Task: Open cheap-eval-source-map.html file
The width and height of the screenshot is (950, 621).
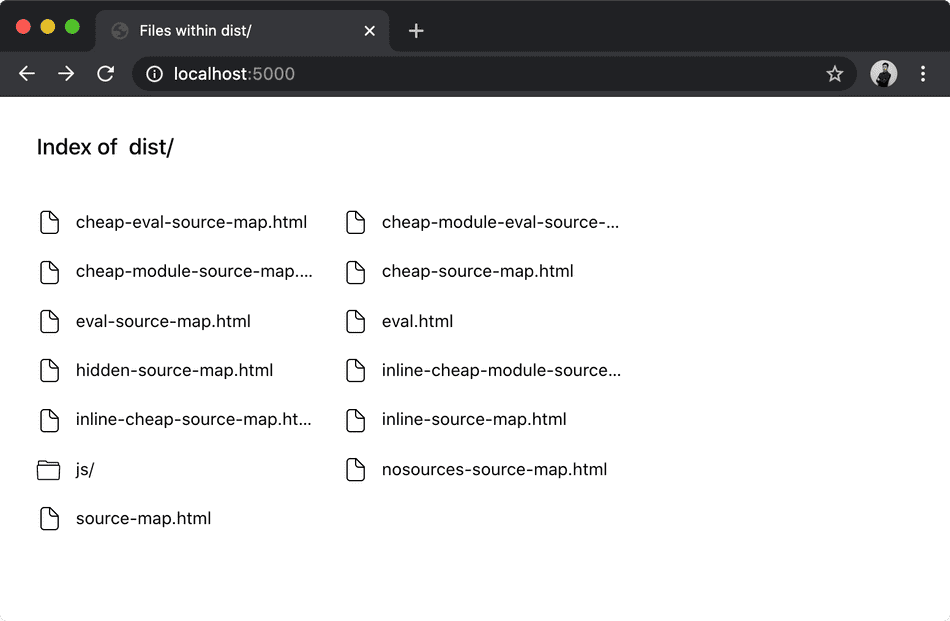Action: click(x=191, y=222)
